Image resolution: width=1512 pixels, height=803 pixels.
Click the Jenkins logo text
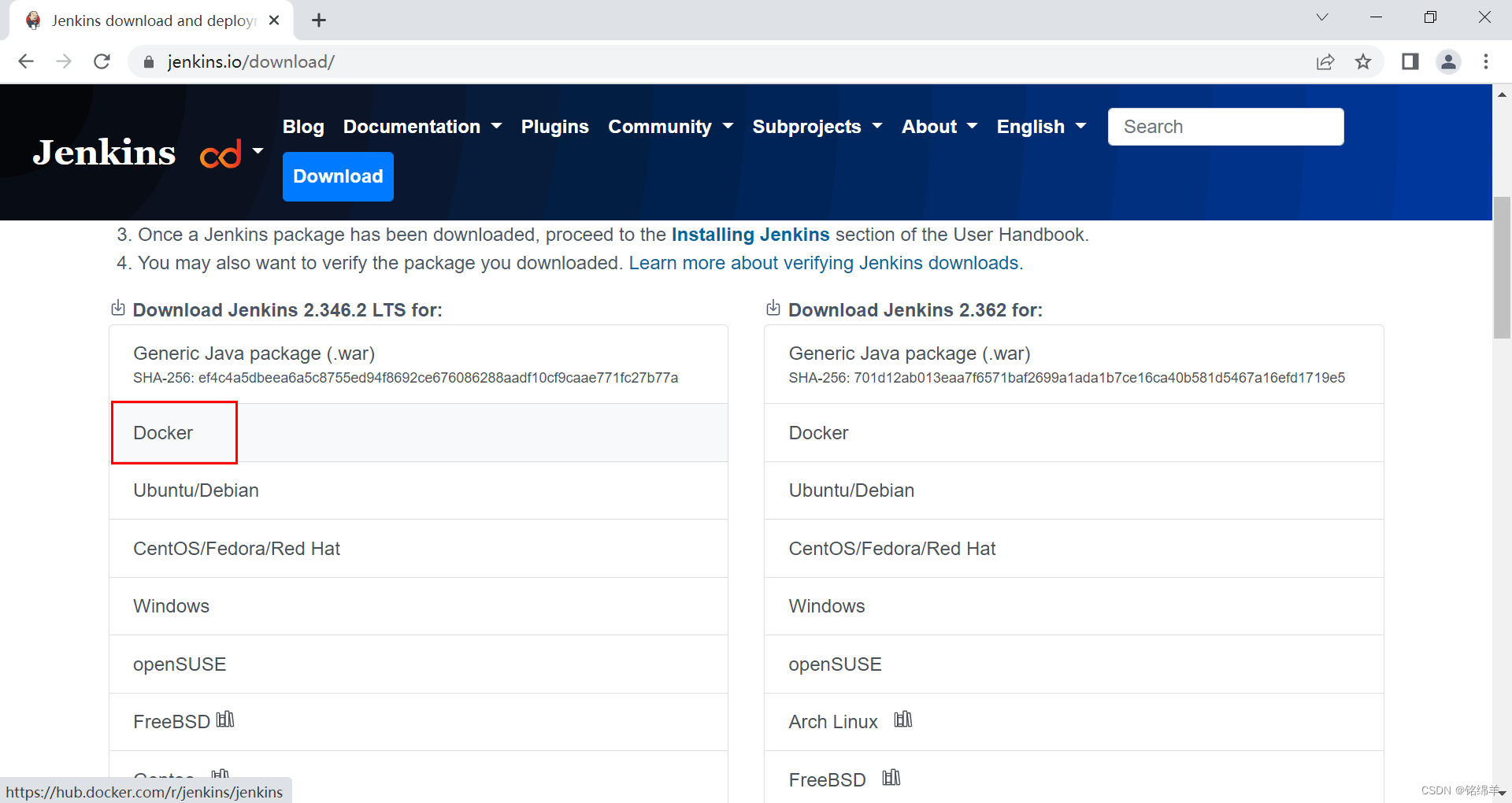104,152
